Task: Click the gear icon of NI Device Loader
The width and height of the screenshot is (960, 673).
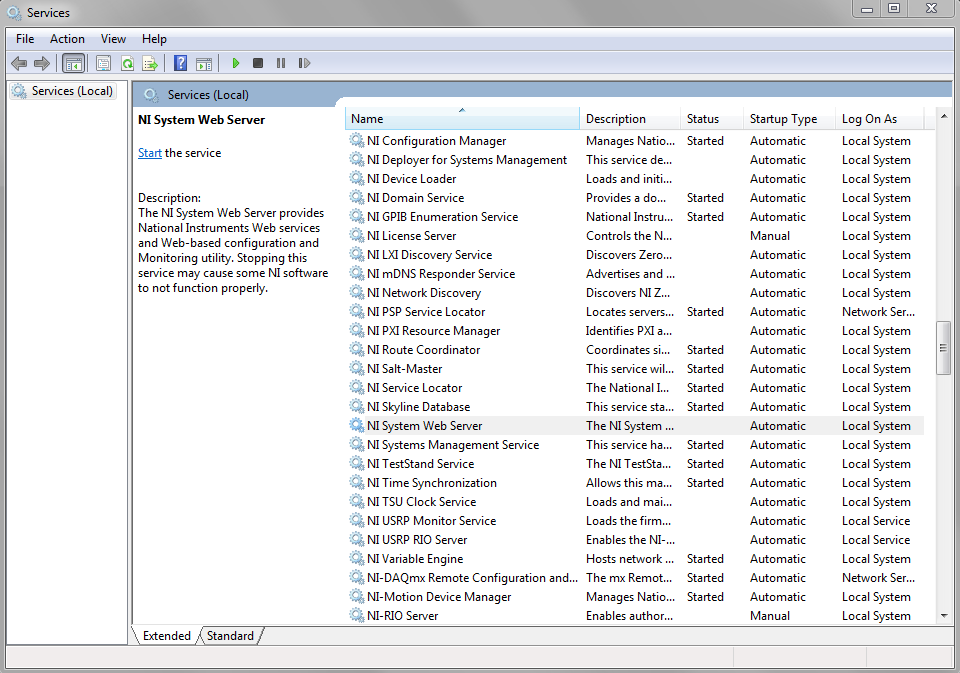Action: pos(356,178)
